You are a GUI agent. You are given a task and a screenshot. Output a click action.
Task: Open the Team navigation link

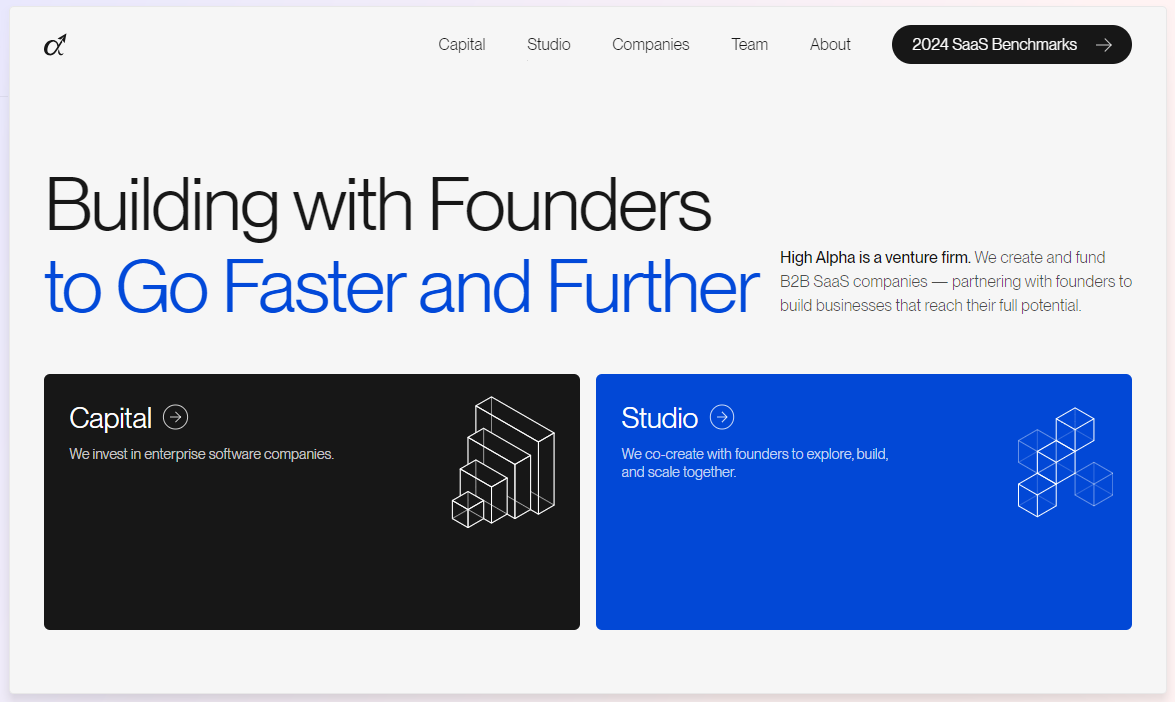pyautogui.click(x=749, y=44)
